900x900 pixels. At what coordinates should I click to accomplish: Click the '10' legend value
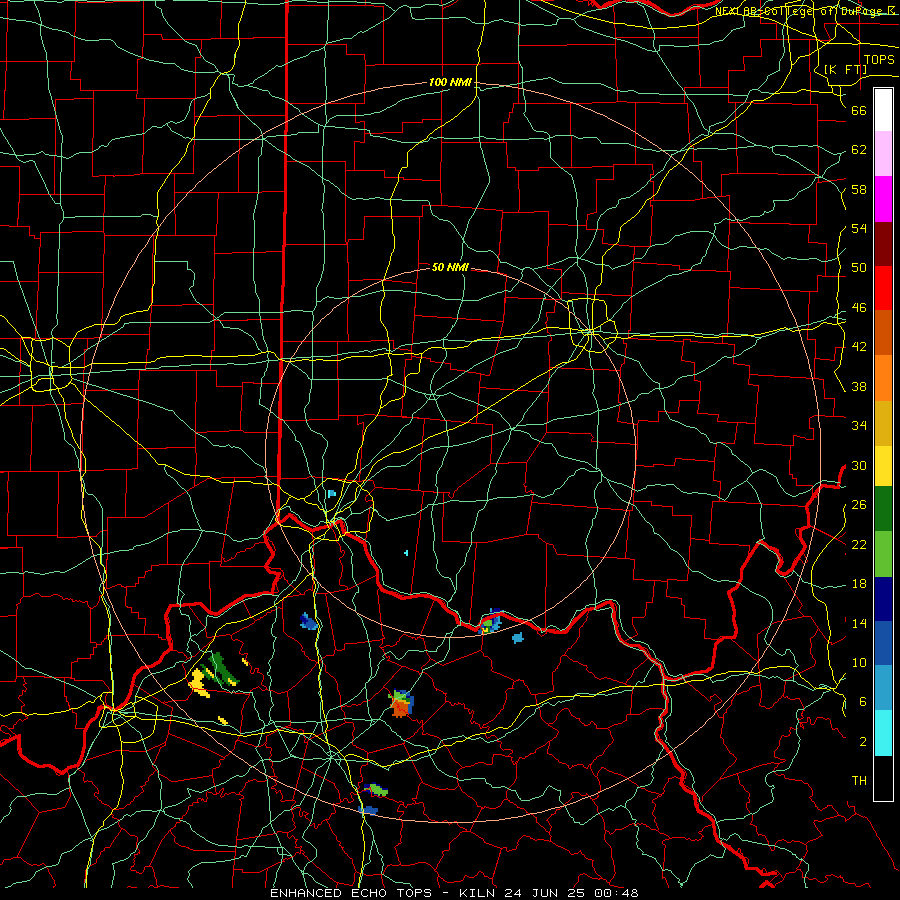(x=859, y=663)
